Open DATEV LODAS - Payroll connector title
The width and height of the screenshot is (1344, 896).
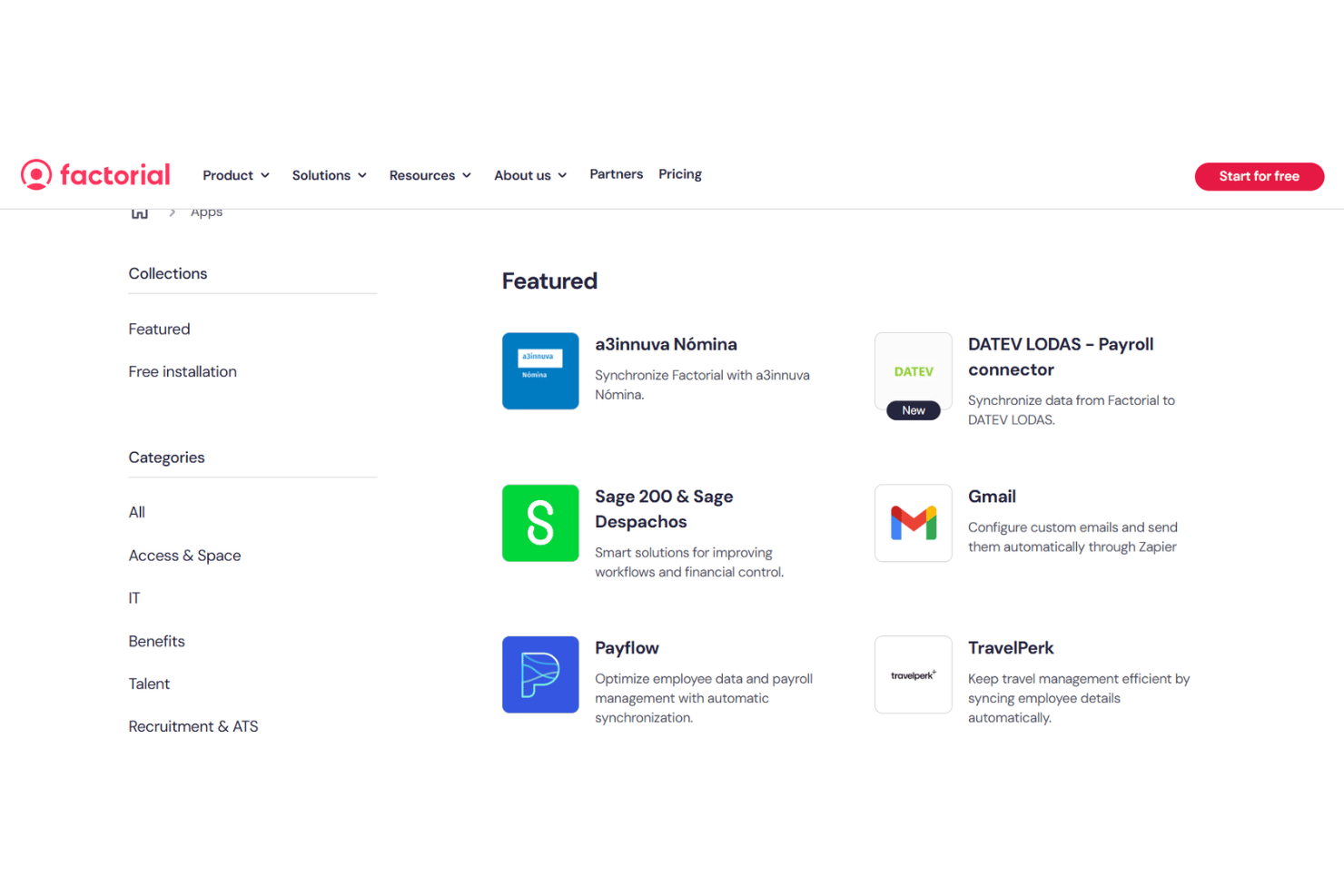(x=1061, y=357)
